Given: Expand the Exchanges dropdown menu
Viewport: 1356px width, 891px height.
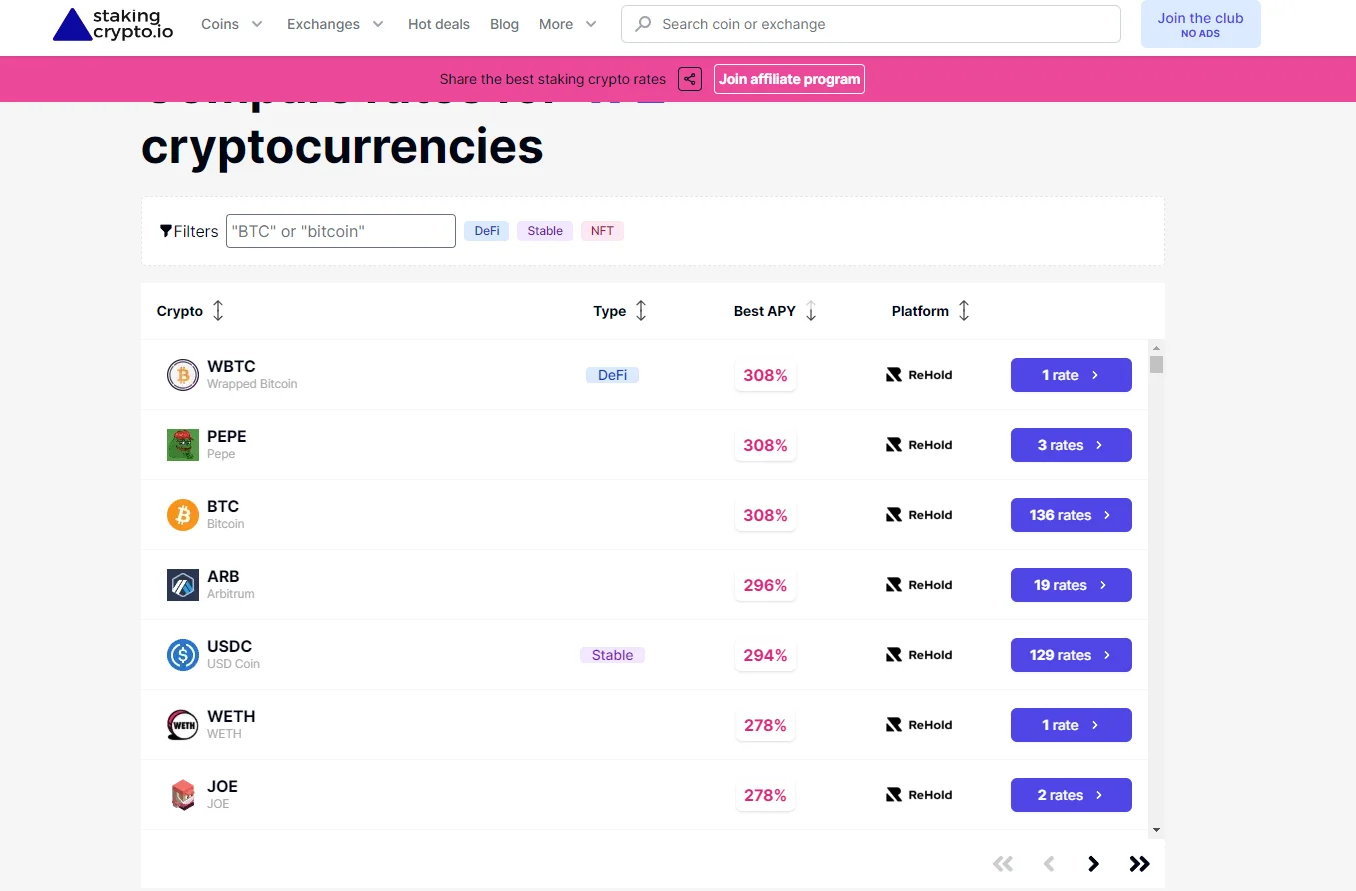Looking at the screenshot, I should click(335, 24).
